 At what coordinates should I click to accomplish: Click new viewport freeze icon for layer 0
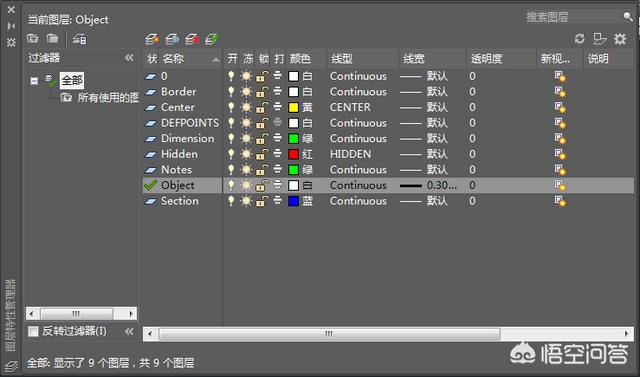tap(560, 76)
